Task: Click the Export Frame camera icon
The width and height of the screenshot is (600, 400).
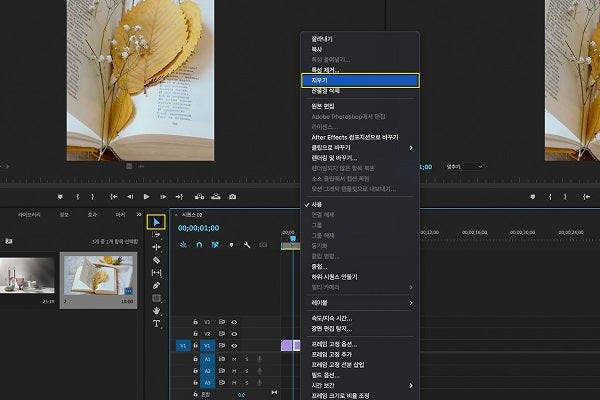Action: pyautogui.click(x=232, y=197)
